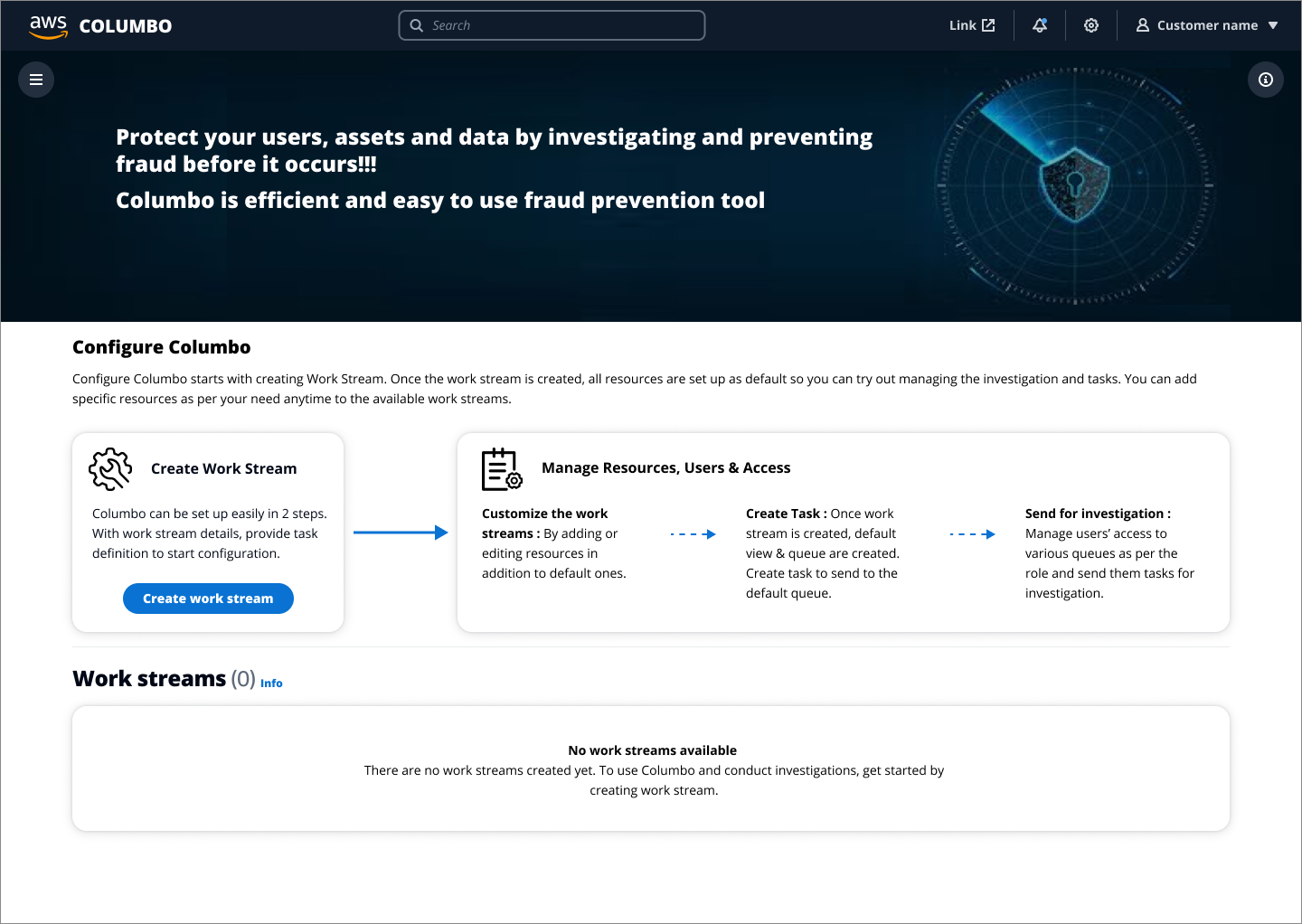
Task: Open the Link item in header
Action: tap(972, 25)
